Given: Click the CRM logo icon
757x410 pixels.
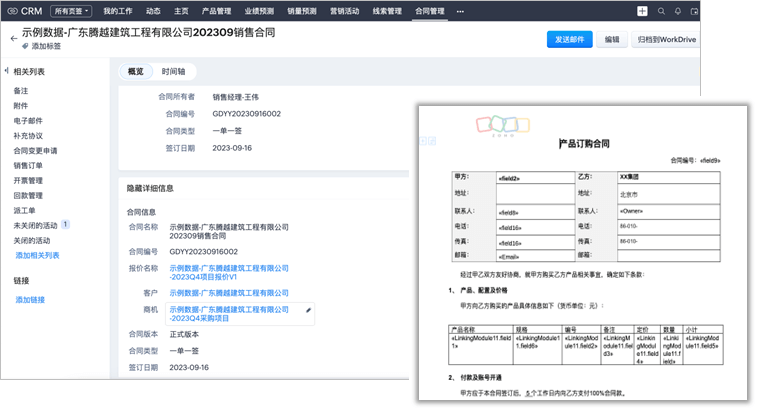Looking at the screenshot, I should click(x=11, y=11).
